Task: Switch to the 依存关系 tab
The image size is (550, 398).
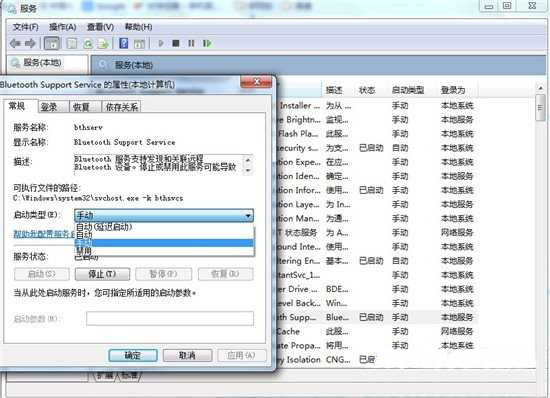Action: click(x=121, y=107)
